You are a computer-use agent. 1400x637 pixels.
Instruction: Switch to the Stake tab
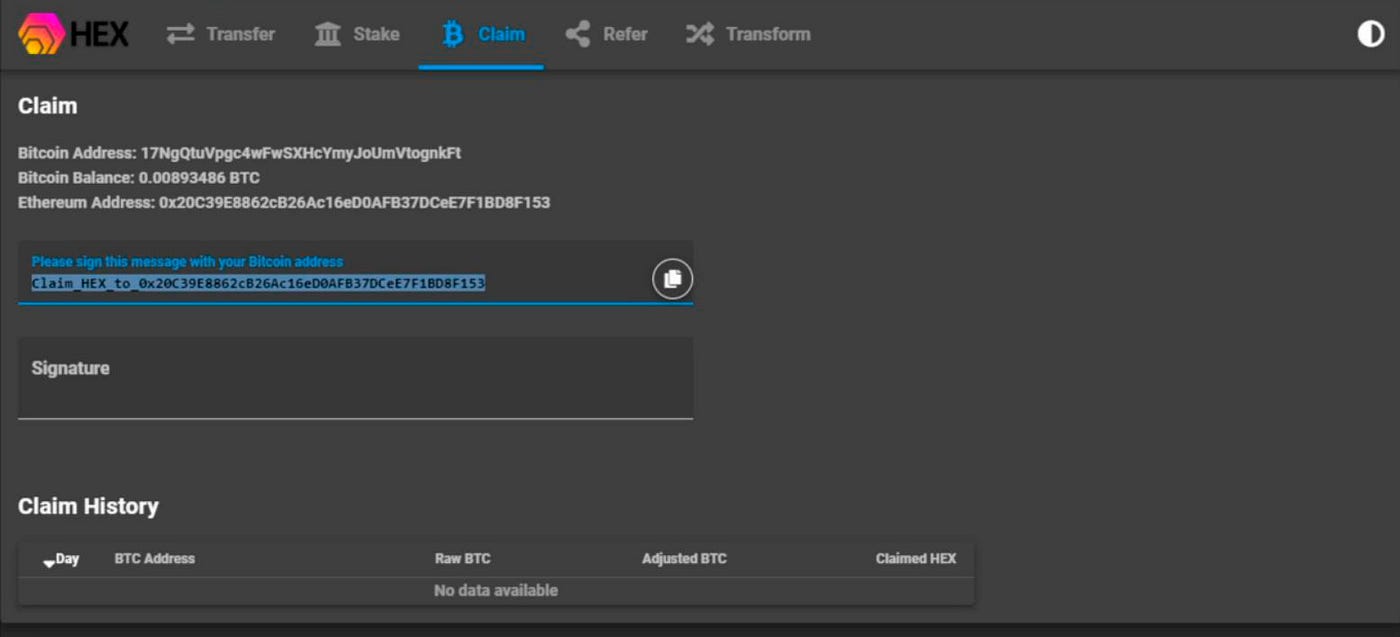click(x=357, y=34)
